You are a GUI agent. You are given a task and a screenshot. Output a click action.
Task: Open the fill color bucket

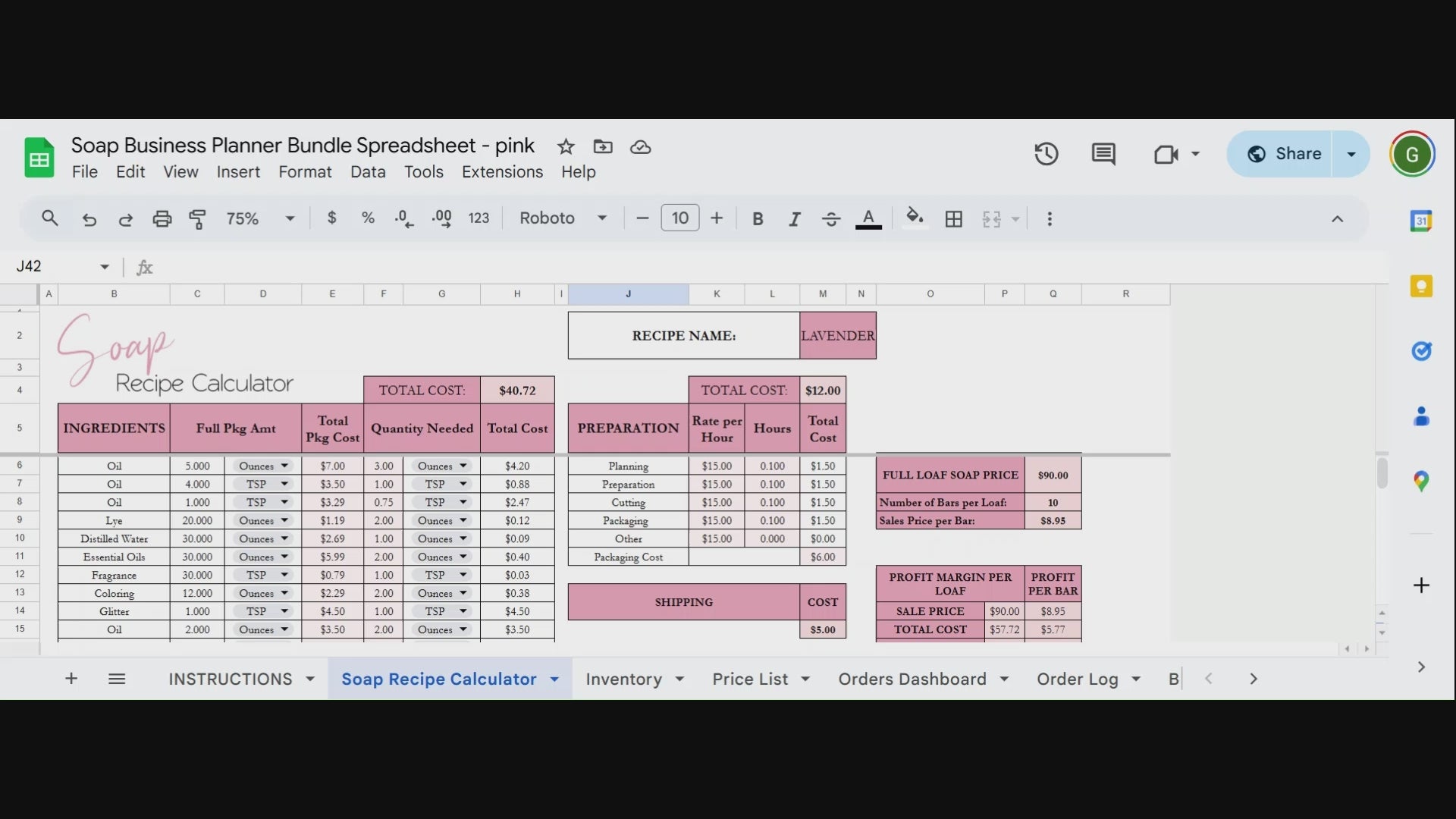point(915,218)
